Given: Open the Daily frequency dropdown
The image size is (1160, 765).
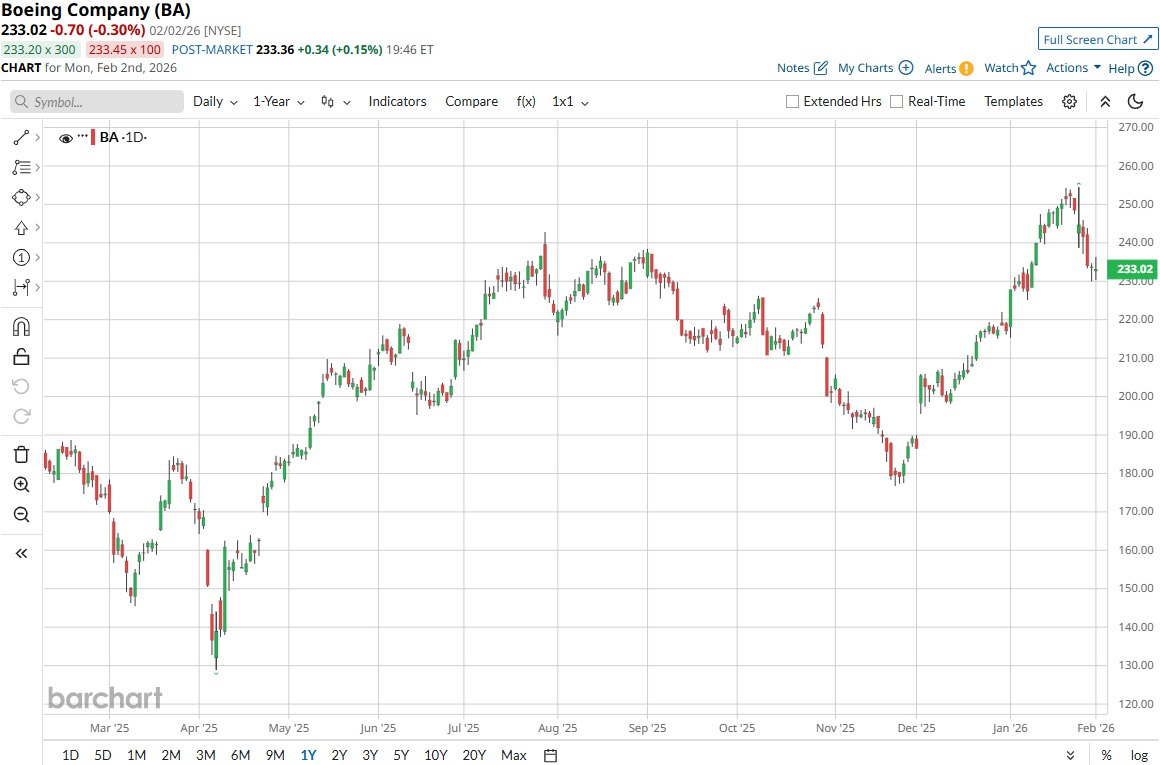Looking at the screenshot, I should [x=215, y=101].
